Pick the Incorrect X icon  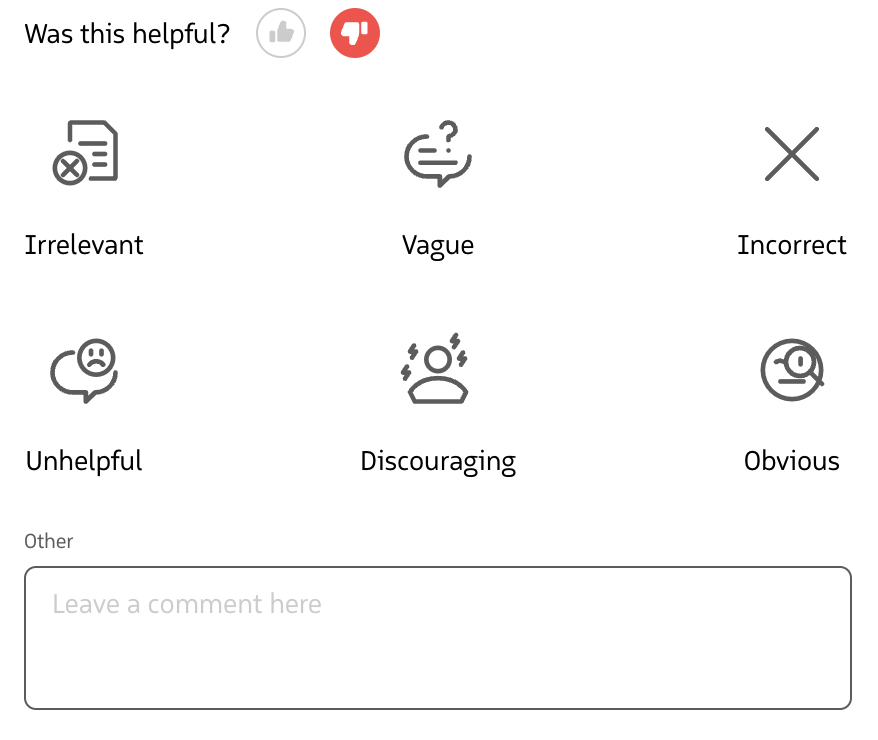tap(792, 154)
